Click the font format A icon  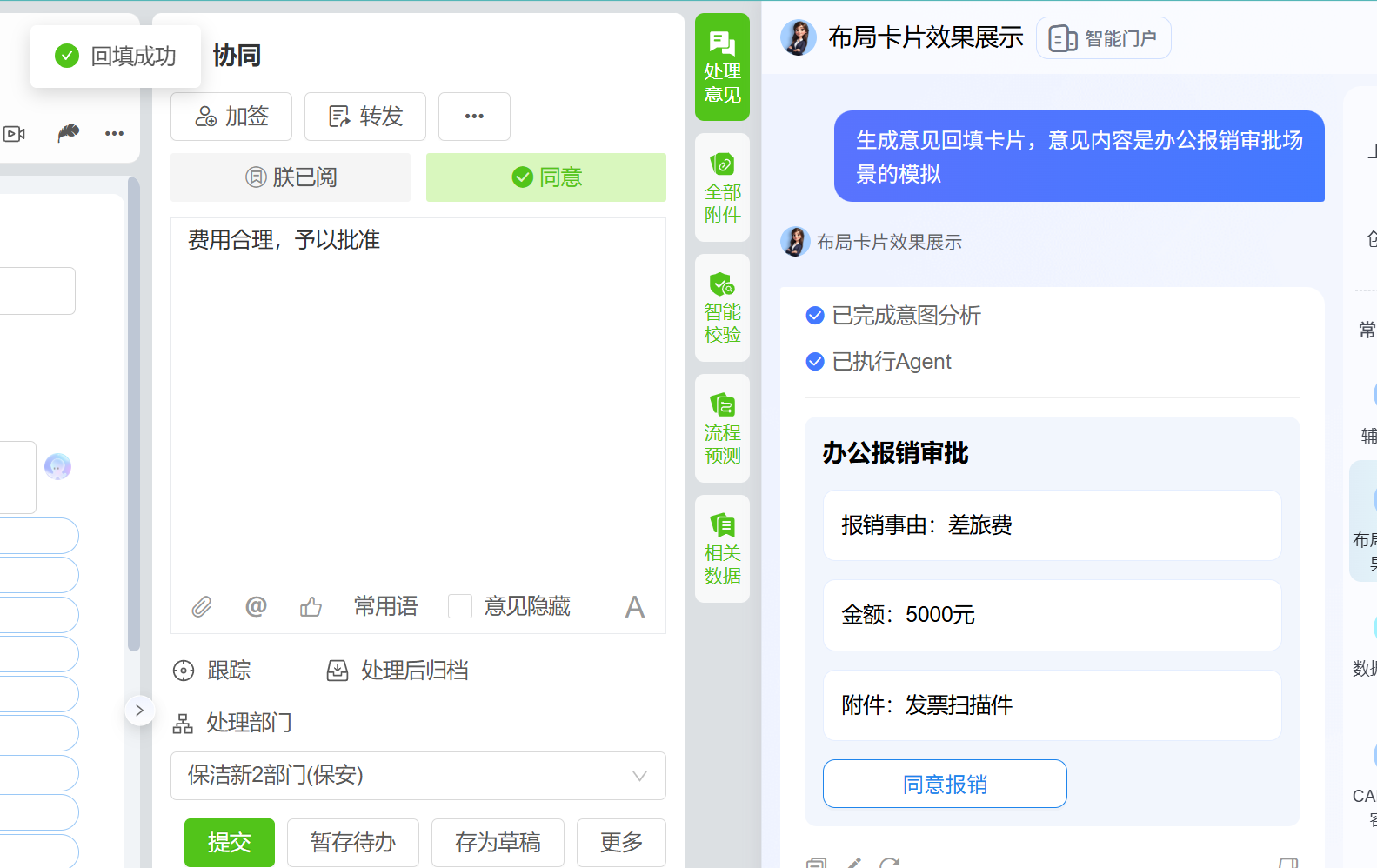(634, 607)
